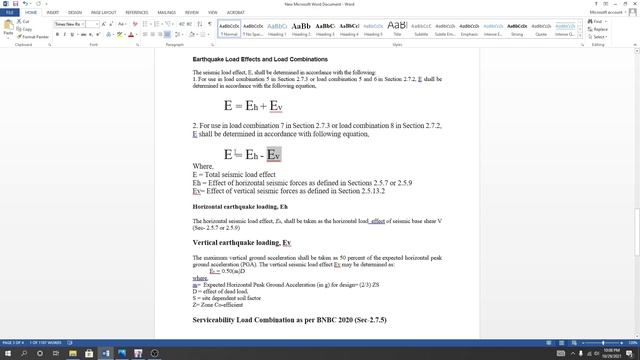
Task: Justify the paragraph text
Action: tap(167, 35)
